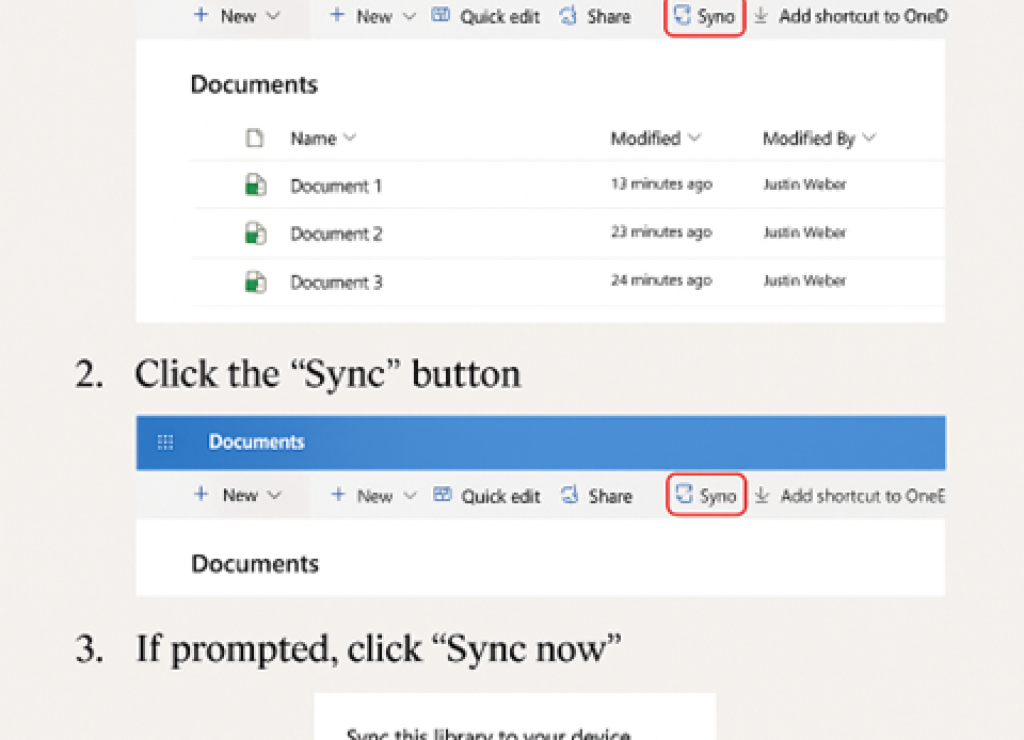Select Document 2 in the library
Screen dimensions: 1024x740
point(336,233)
